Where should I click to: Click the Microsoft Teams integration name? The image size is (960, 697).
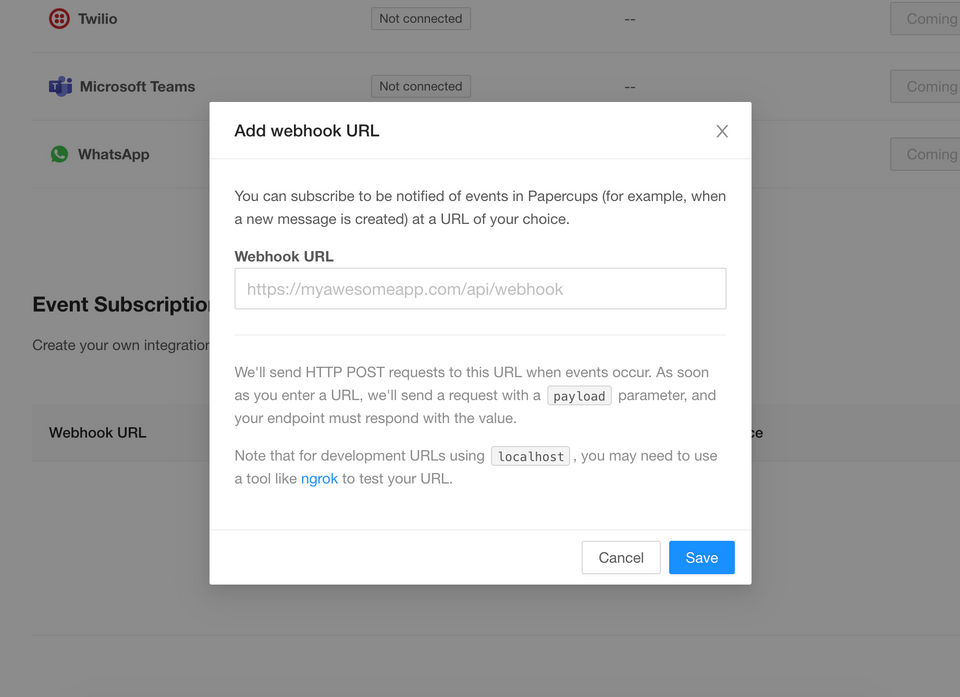pyautogui.click(x=137, y=86)
